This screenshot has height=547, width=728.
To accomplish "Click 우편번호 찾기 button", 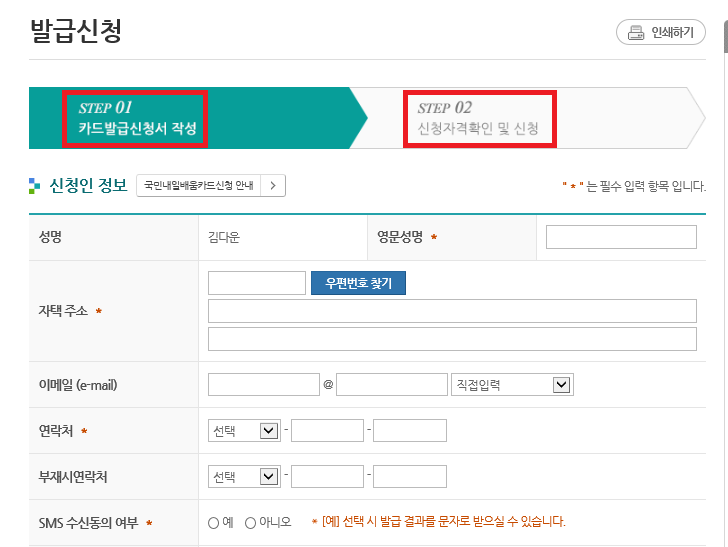I will (x=358, y=283).
